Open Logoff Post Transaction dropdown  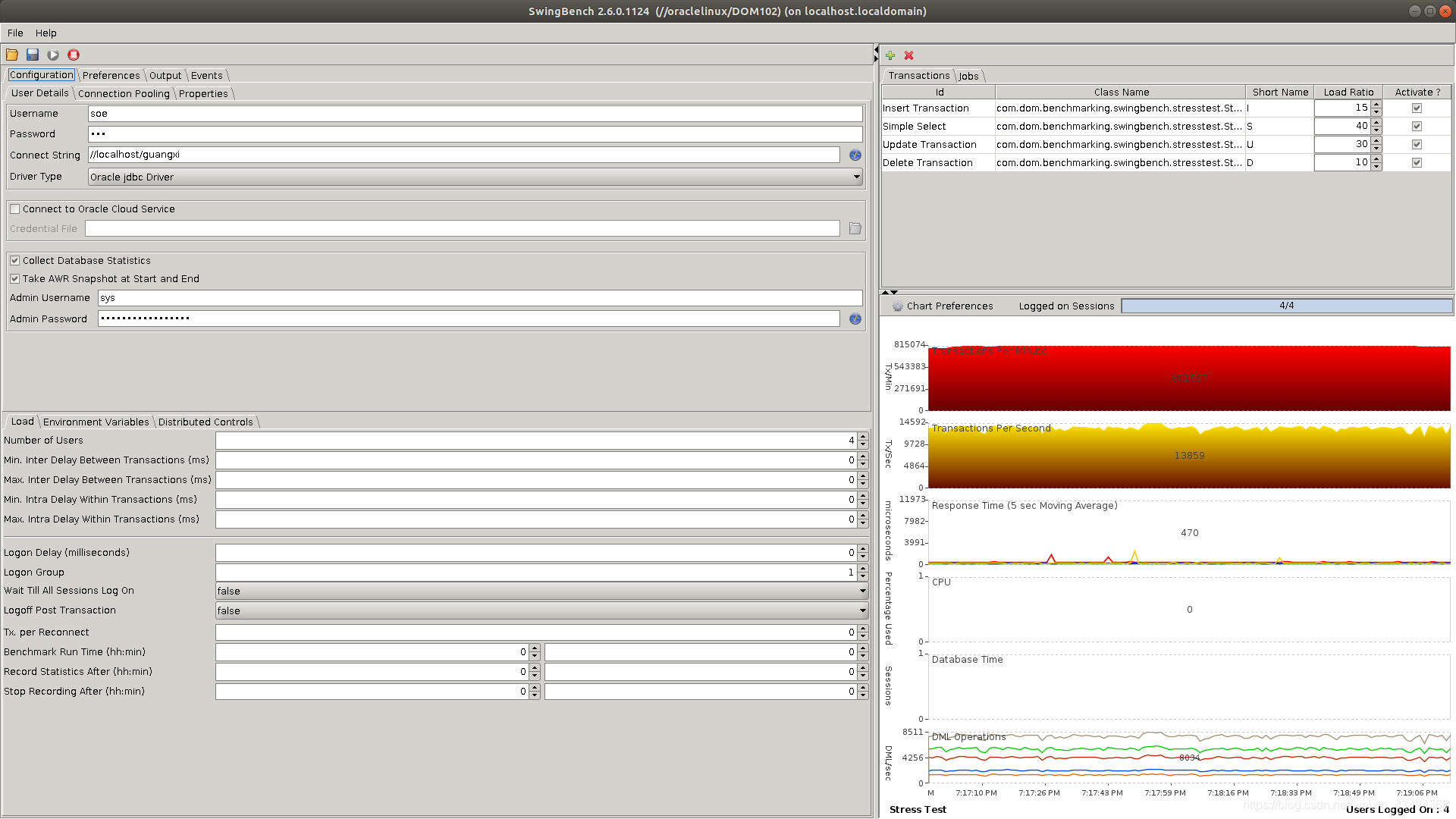tap(541, 610)
